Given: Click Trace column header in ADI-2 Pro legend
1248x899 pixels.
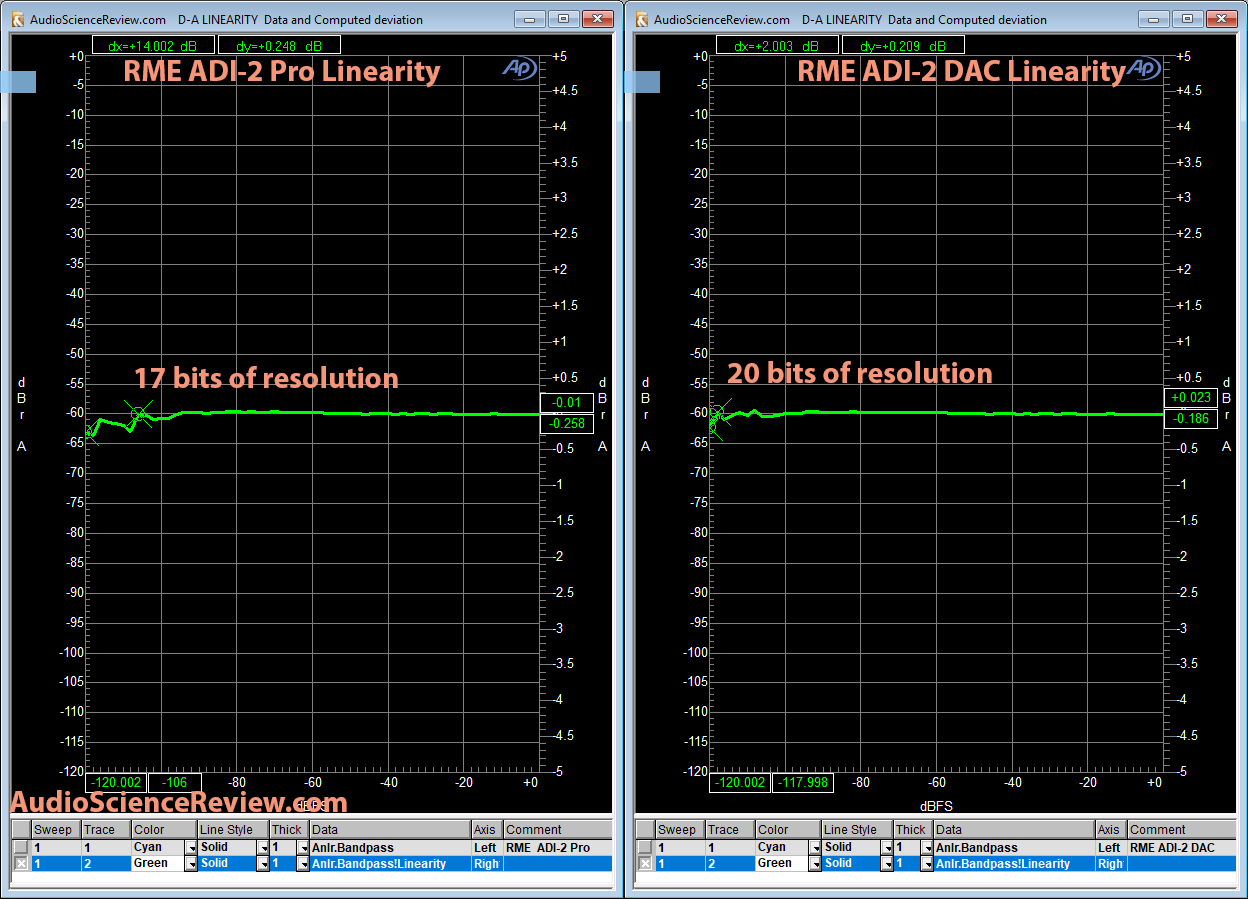Looking at the screenshot, I should point(105,830).
